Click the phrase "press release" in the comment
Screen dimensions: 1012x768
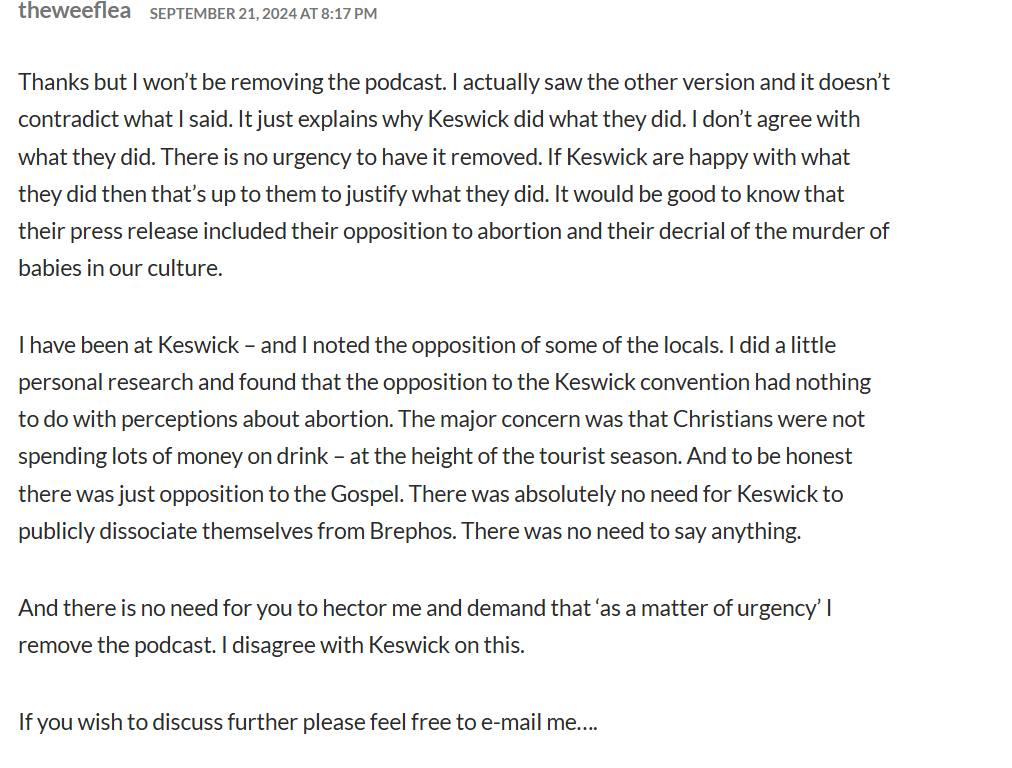point(134,231)
